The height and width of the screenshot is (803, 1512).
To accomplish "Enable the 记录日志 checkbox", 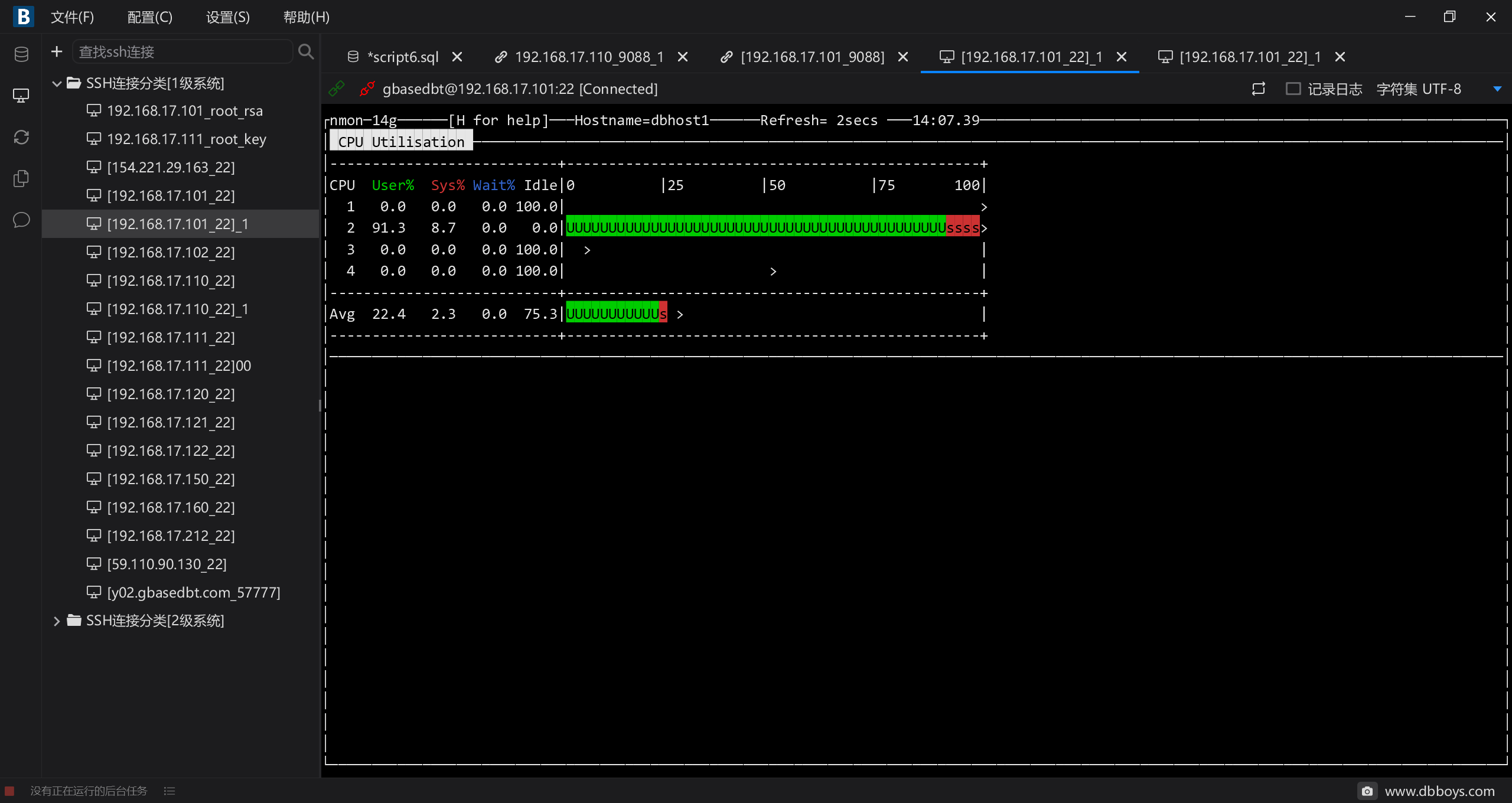I will point(1293,89).
